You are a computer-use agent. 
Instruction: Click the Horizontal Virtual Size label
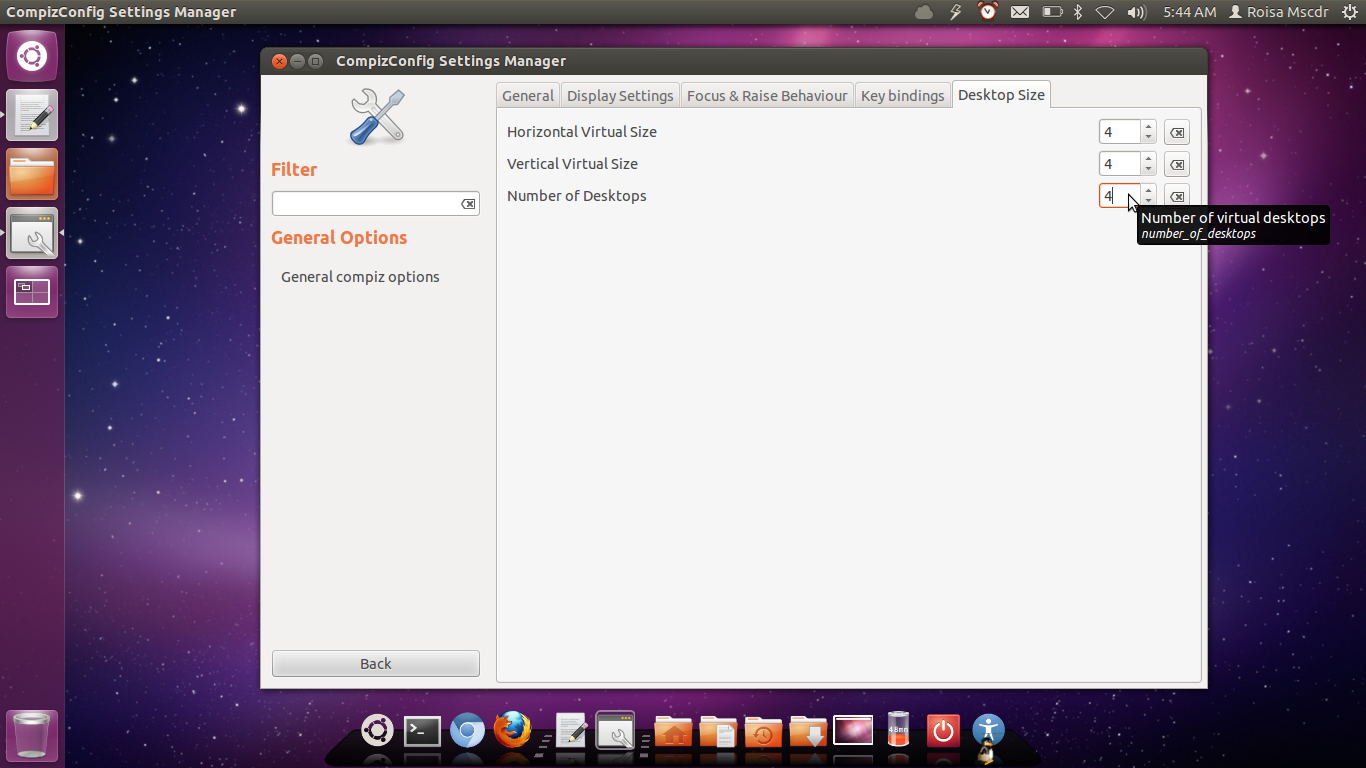(582, 132)
